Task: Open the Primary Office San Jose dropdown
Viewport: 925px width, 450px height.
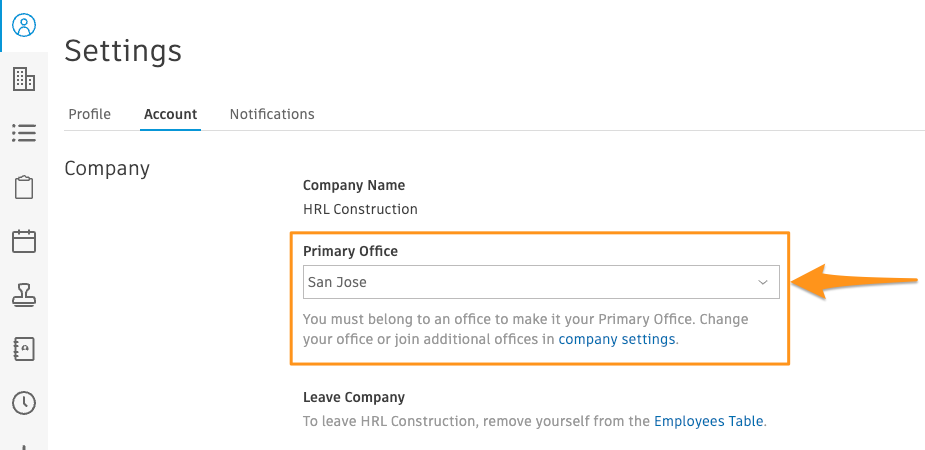Action: (x=541, y=282)
